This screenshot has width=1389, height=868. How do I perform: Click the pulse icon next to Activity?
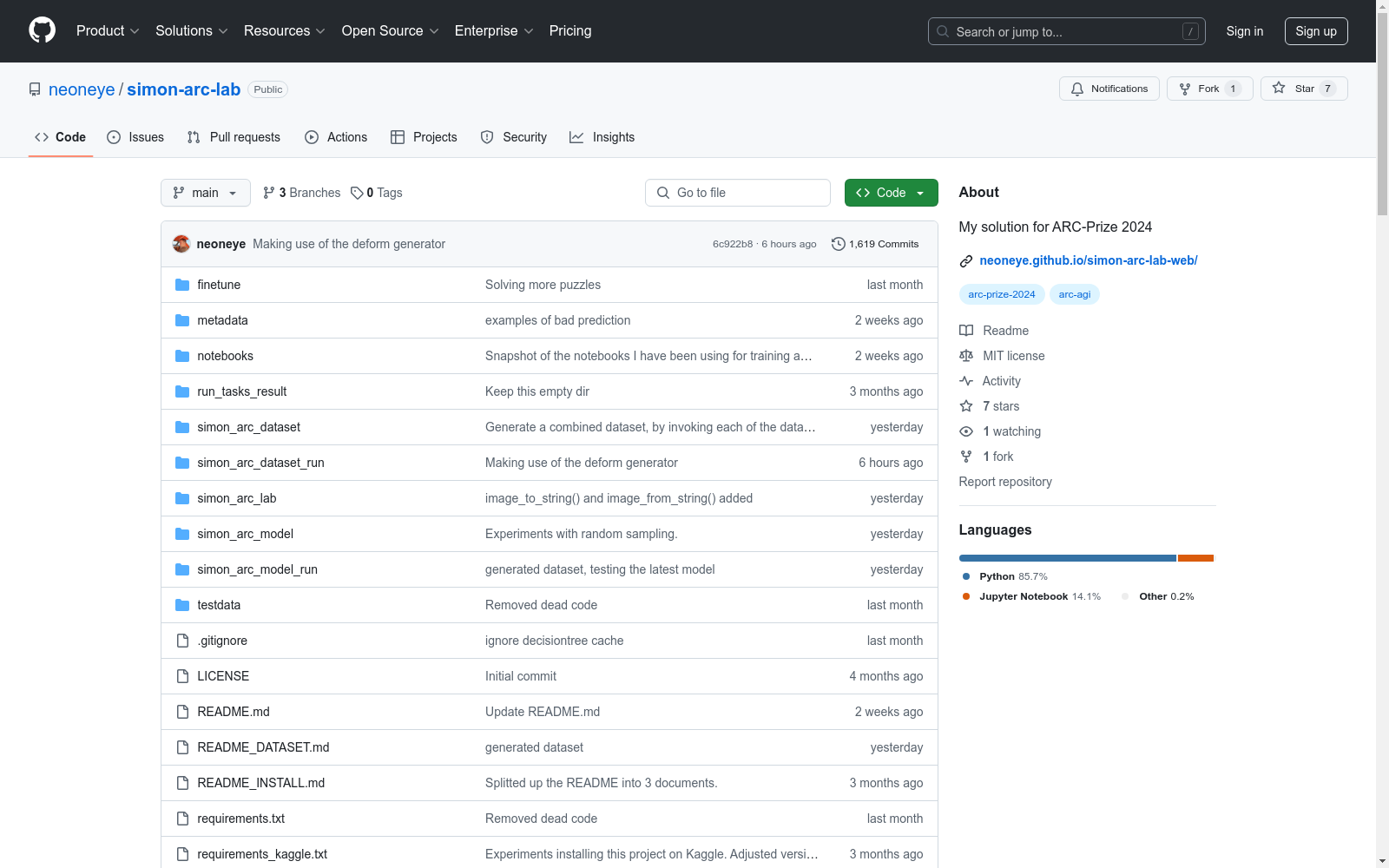[966, 381]
